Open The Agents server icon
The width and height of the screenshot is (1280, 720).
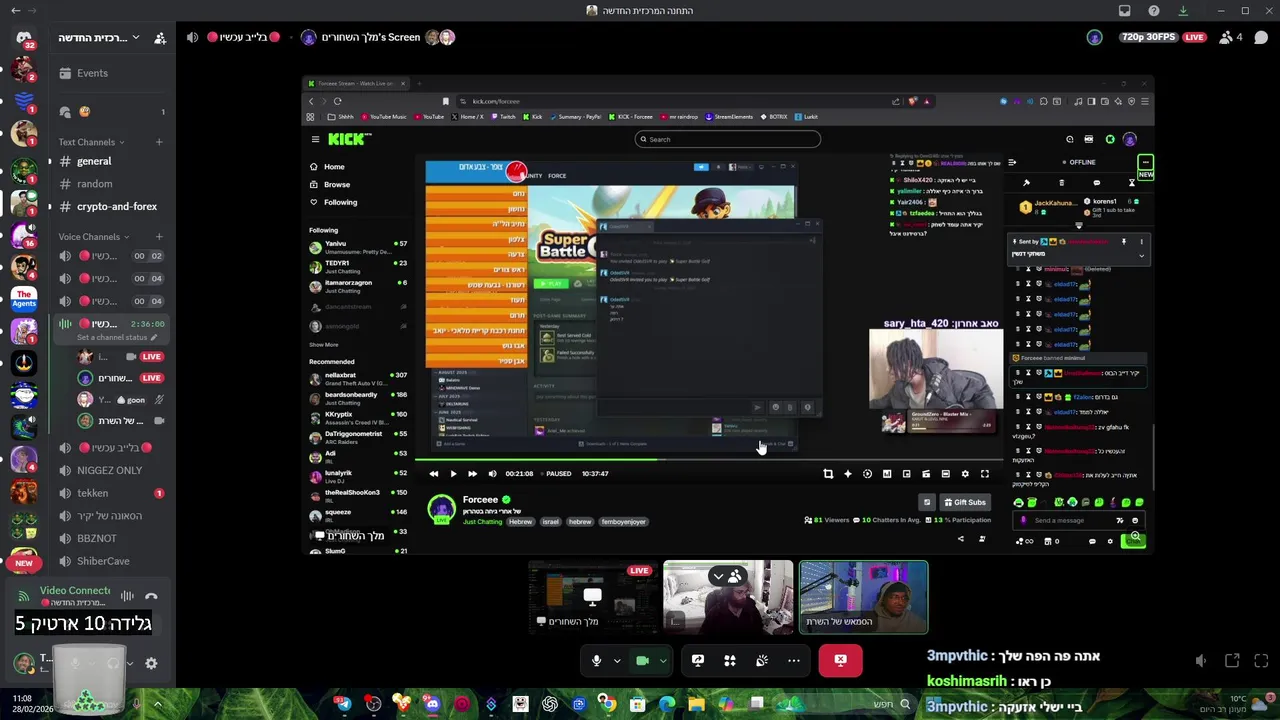coord(24,298)
